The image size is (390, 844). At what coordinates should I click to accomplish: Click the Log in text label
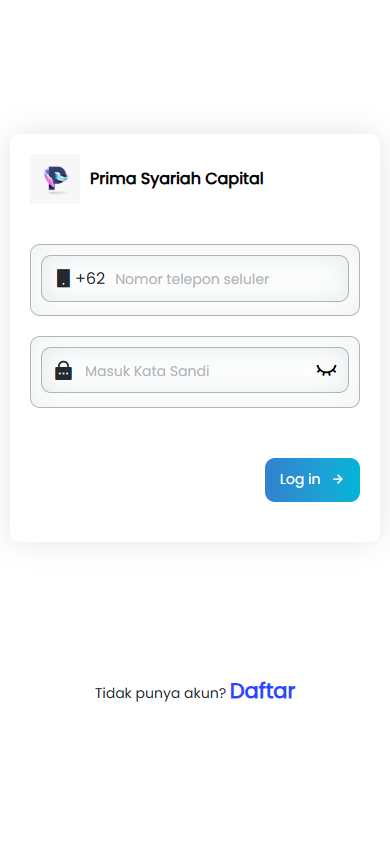point(300,479)
